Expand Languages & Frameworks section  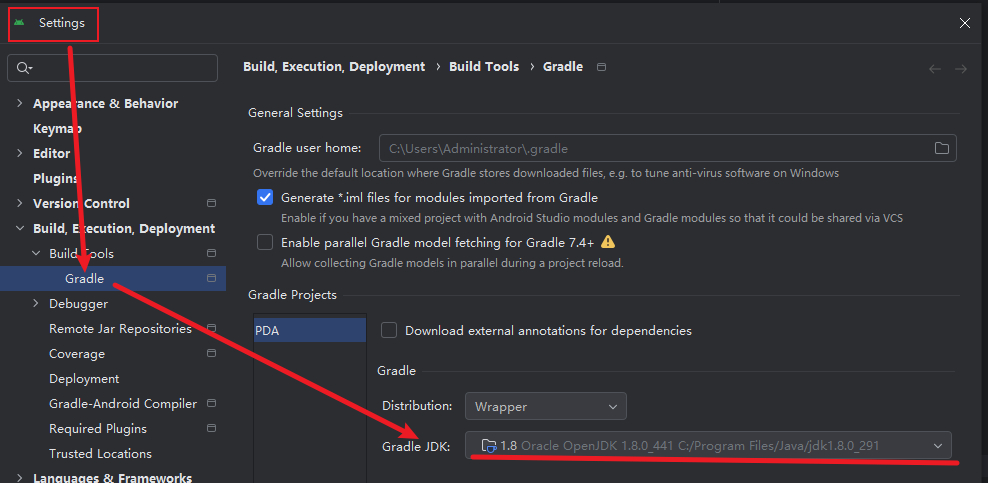pos(20,477)
